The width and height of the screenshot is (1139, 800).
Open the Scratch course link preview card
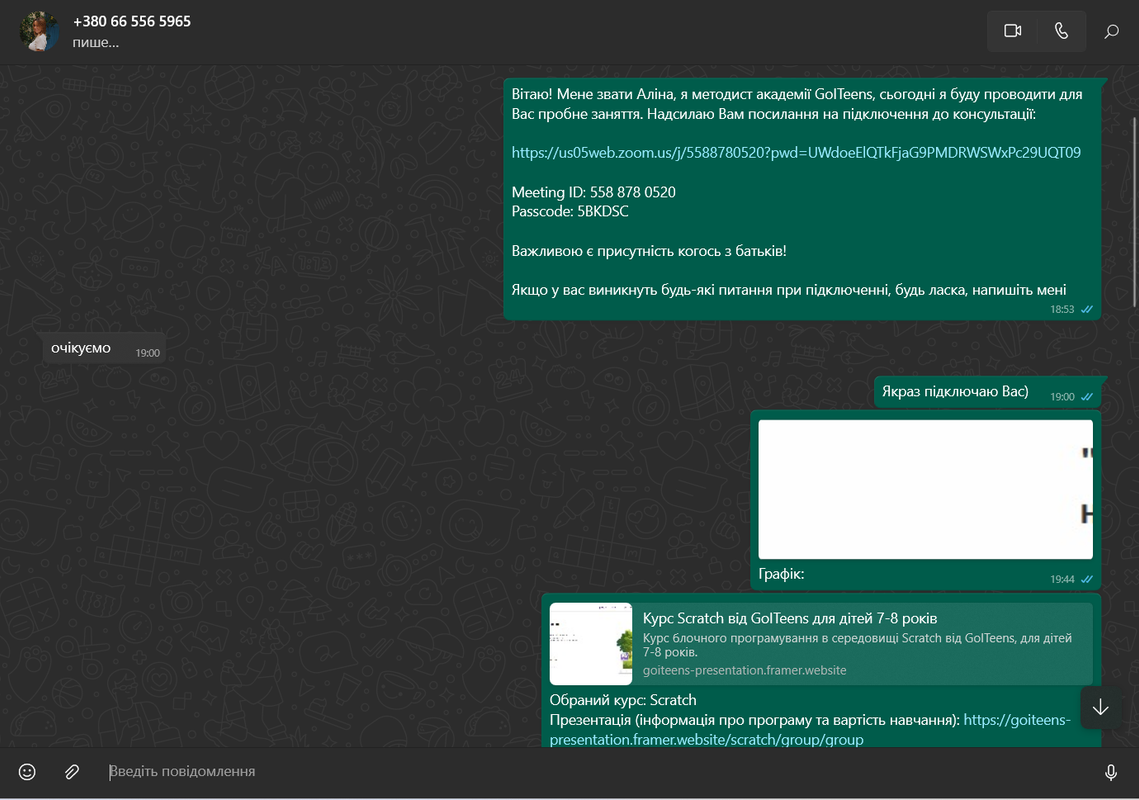[821, 644]
